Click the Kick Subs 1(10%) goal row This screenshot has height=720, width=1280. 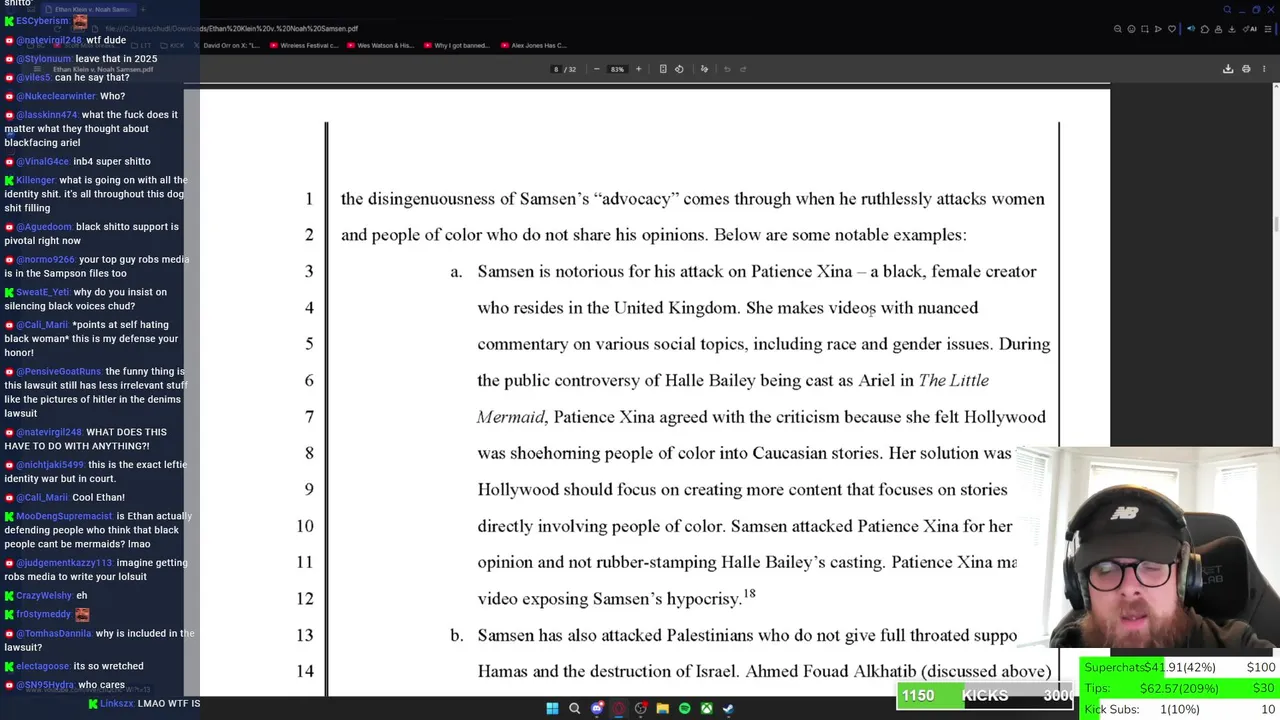[x=1180, y=709]
